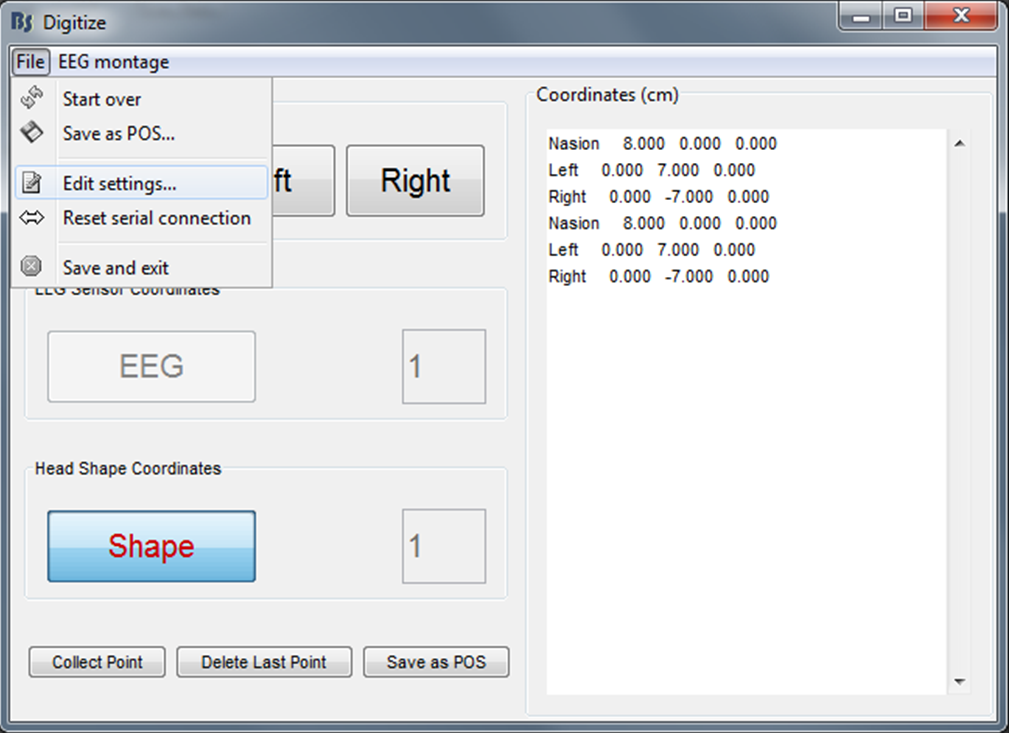1009x733 pixels.
Task: Click the EEG sensor number field
Action: [x=444, y=367]
